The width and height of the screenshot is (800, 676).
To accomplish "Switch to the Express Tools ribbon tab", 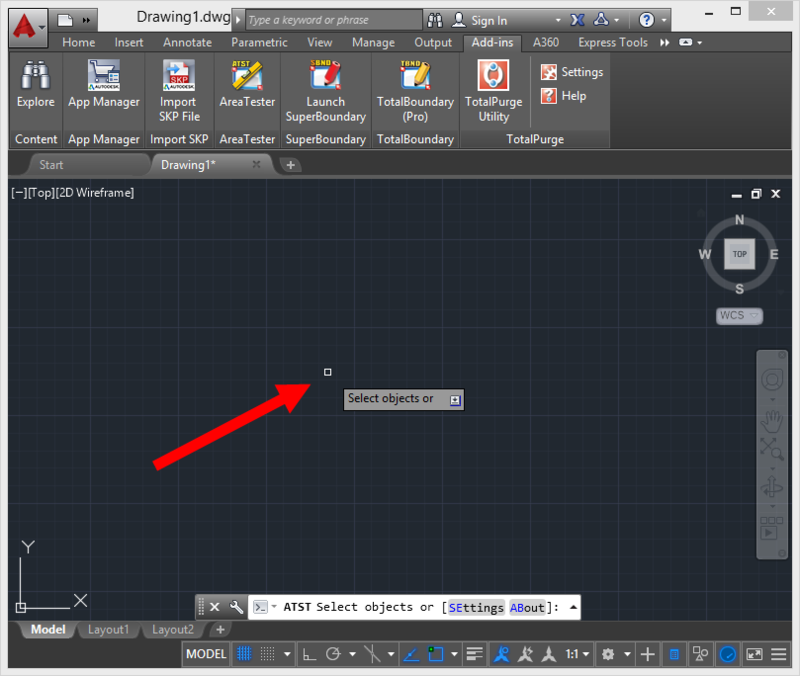I will point(613,43).
